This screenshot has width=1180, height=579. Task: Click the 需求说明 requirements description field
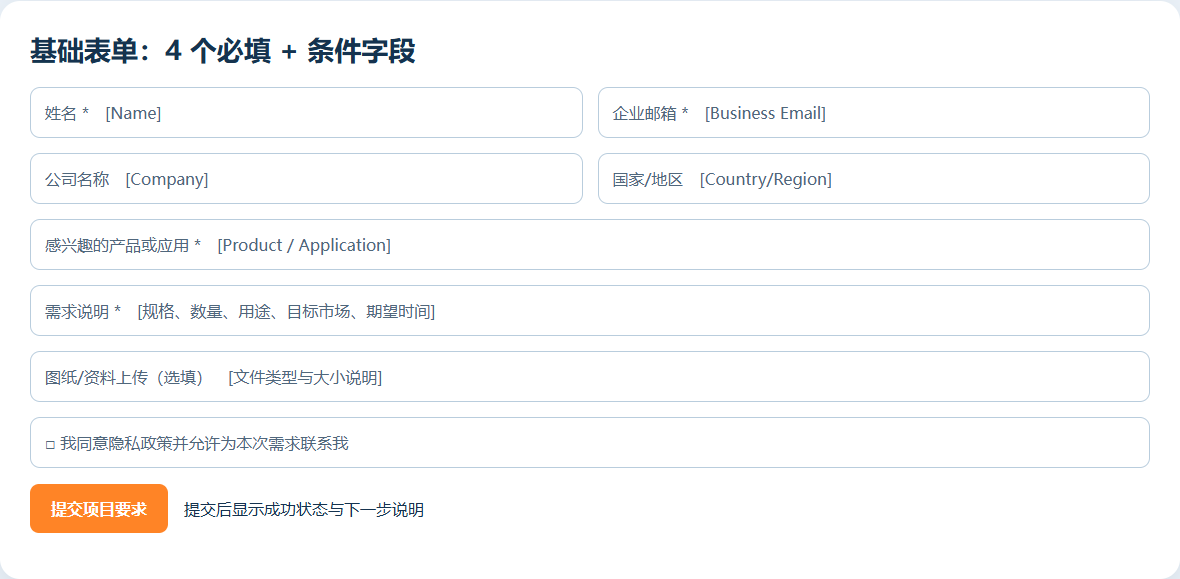tap(590, 311)
